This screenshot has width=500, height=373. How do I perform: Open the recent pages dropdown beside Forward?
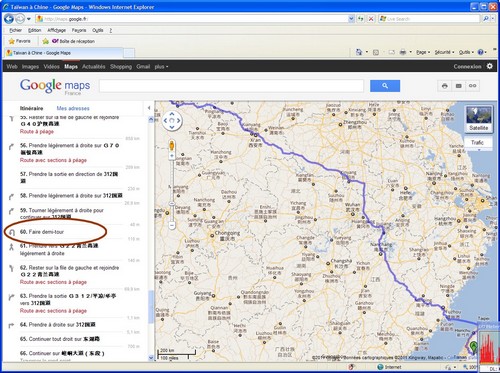(x=29, y=19)
